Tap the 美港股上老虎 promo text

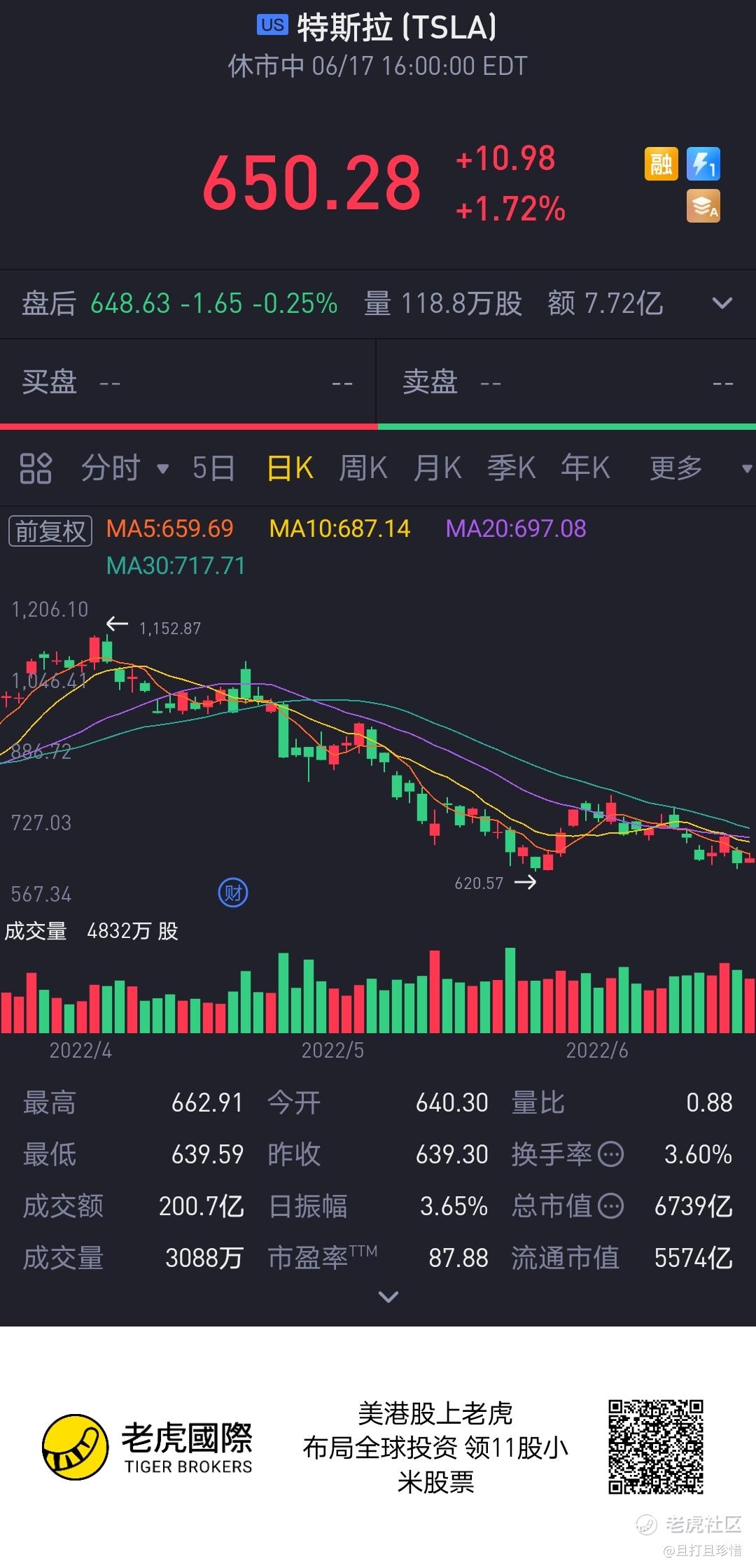435,1413
